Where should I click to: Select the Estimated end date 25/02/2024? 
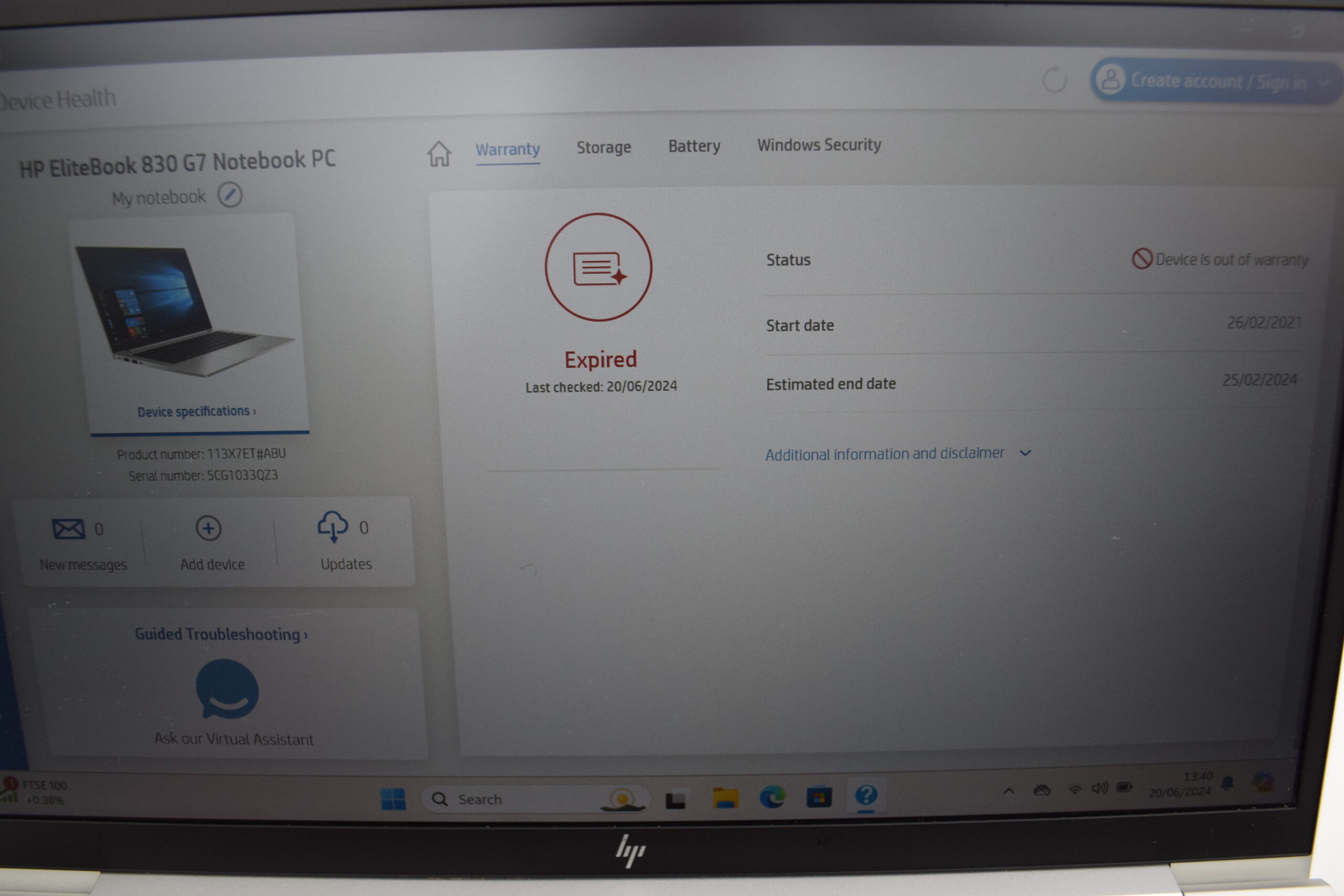tap(1260, 380)
